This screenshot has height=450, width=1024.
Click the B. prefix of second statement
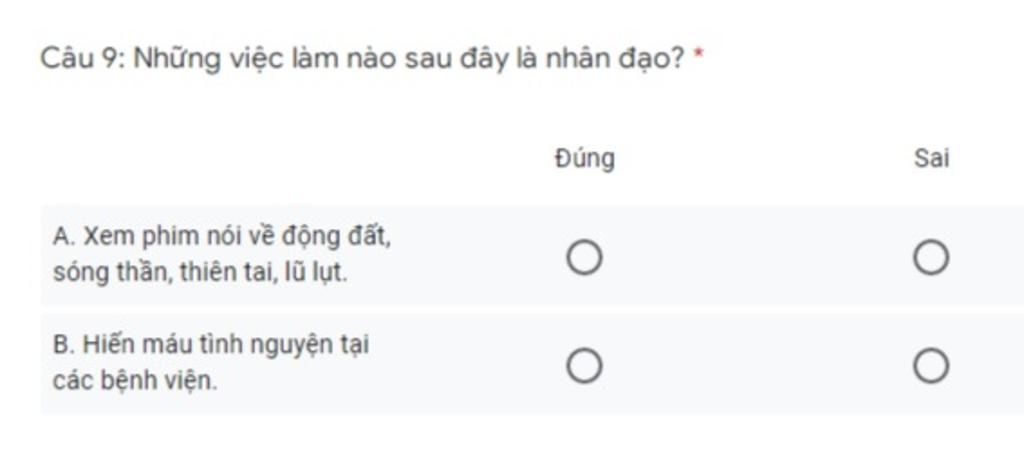[x=64, y=344]
